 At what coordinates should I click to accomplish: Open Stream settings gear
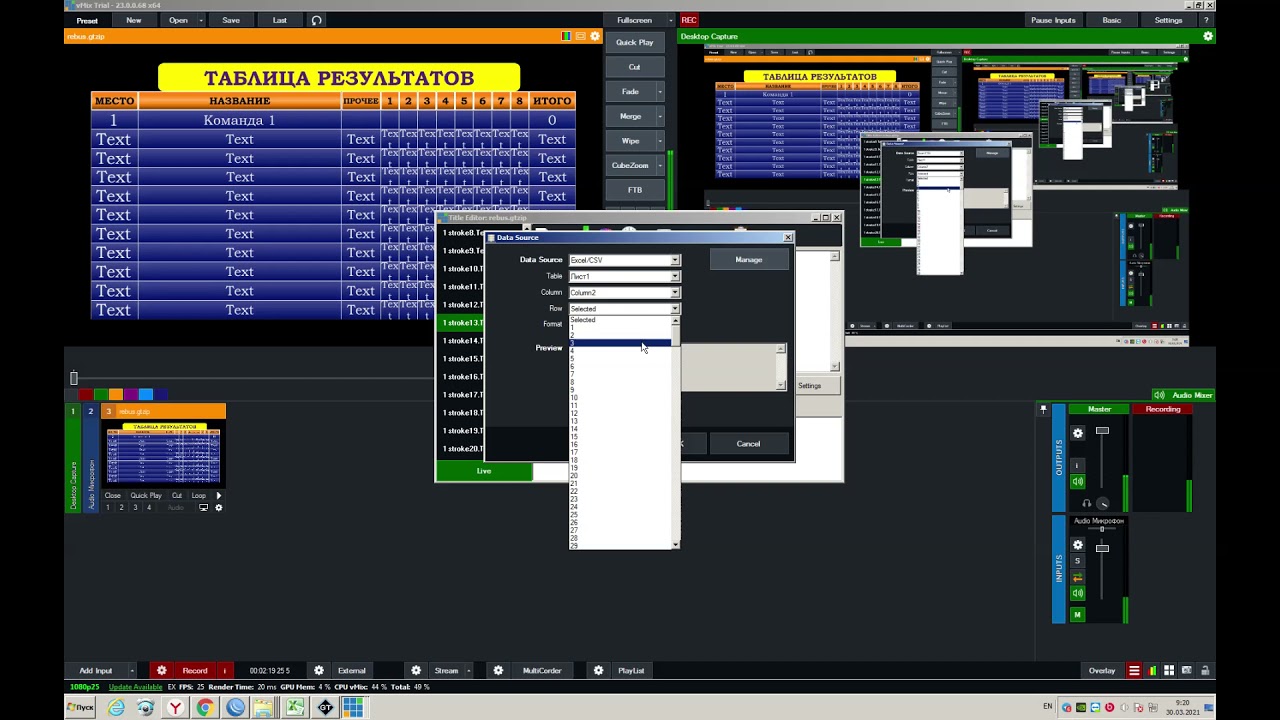(x=416, y=671)
